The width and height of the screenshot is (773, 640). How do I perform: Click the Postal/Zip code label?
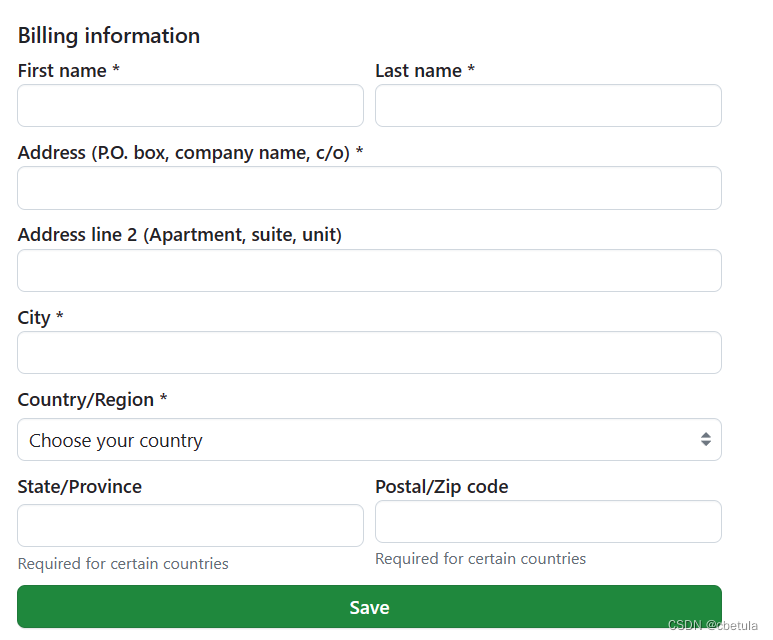coord(442,487)
